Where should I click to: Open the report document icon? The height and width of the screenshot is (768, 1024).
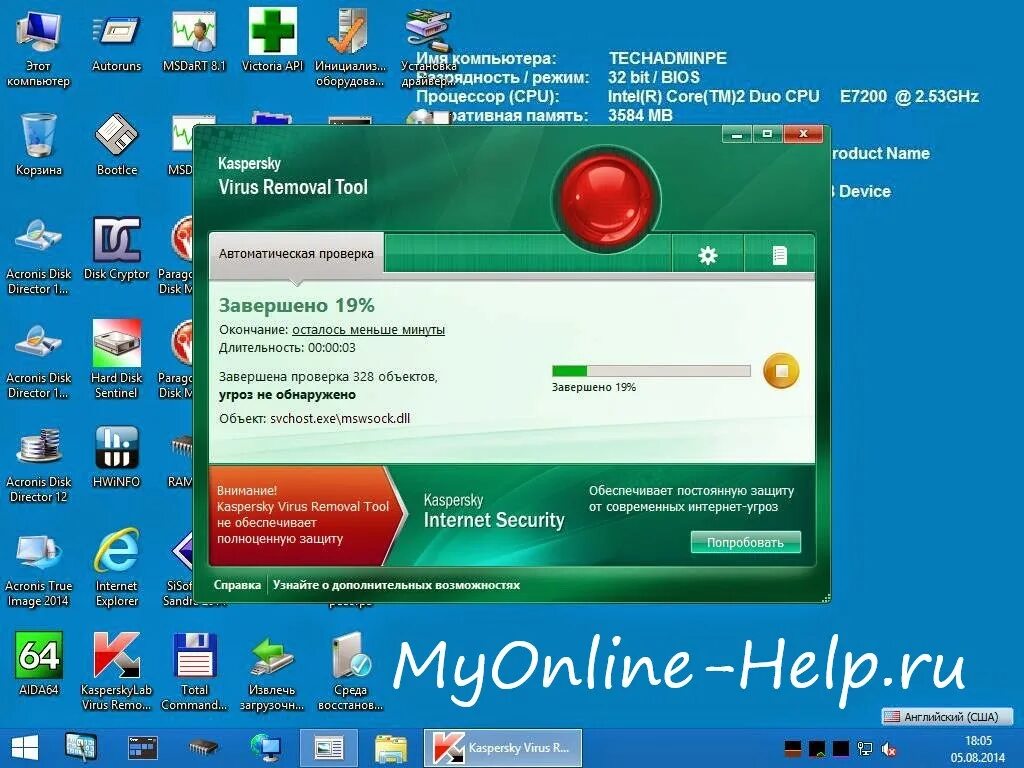pyautogui.click(x=779, y=255)
